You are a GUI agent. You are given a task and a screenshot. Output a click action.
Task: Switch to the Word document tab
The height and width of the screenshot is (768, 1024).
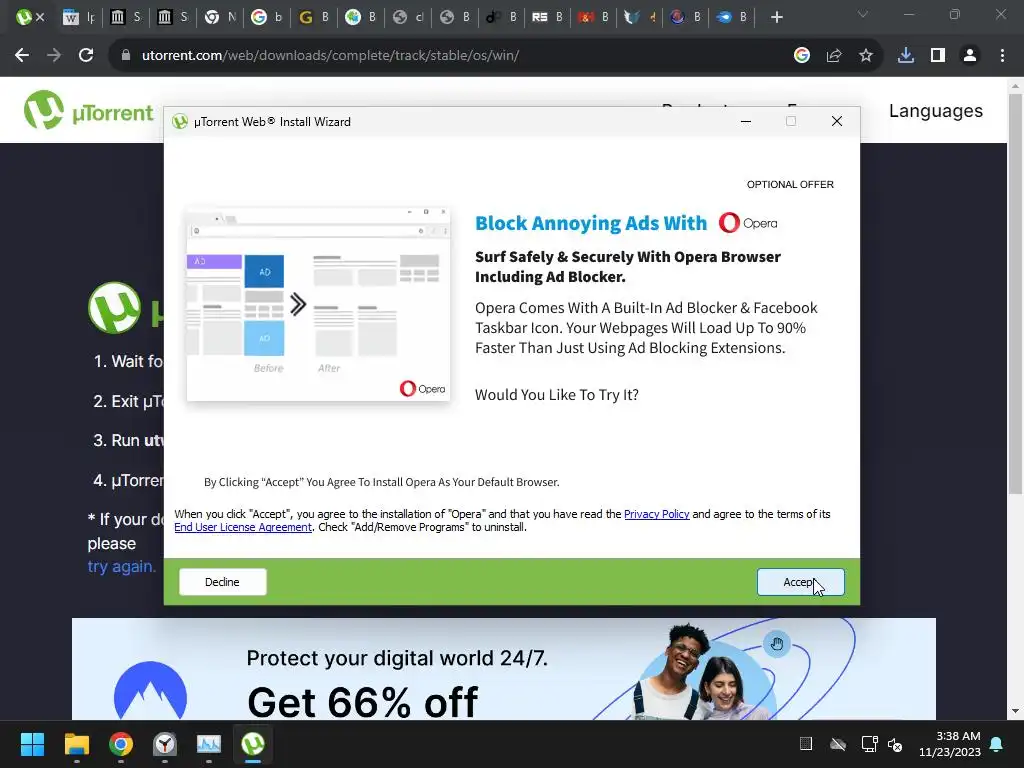(x=78, y=18)
